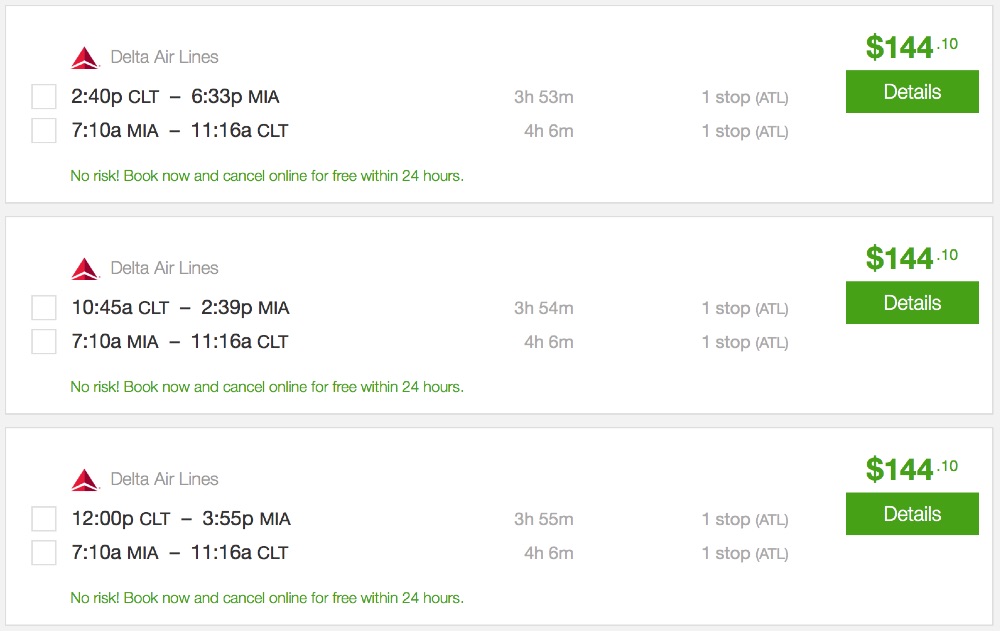1000x631 pixels.
Task: Click the free cancel notice in second card
Action: click(x=267, y=387)
